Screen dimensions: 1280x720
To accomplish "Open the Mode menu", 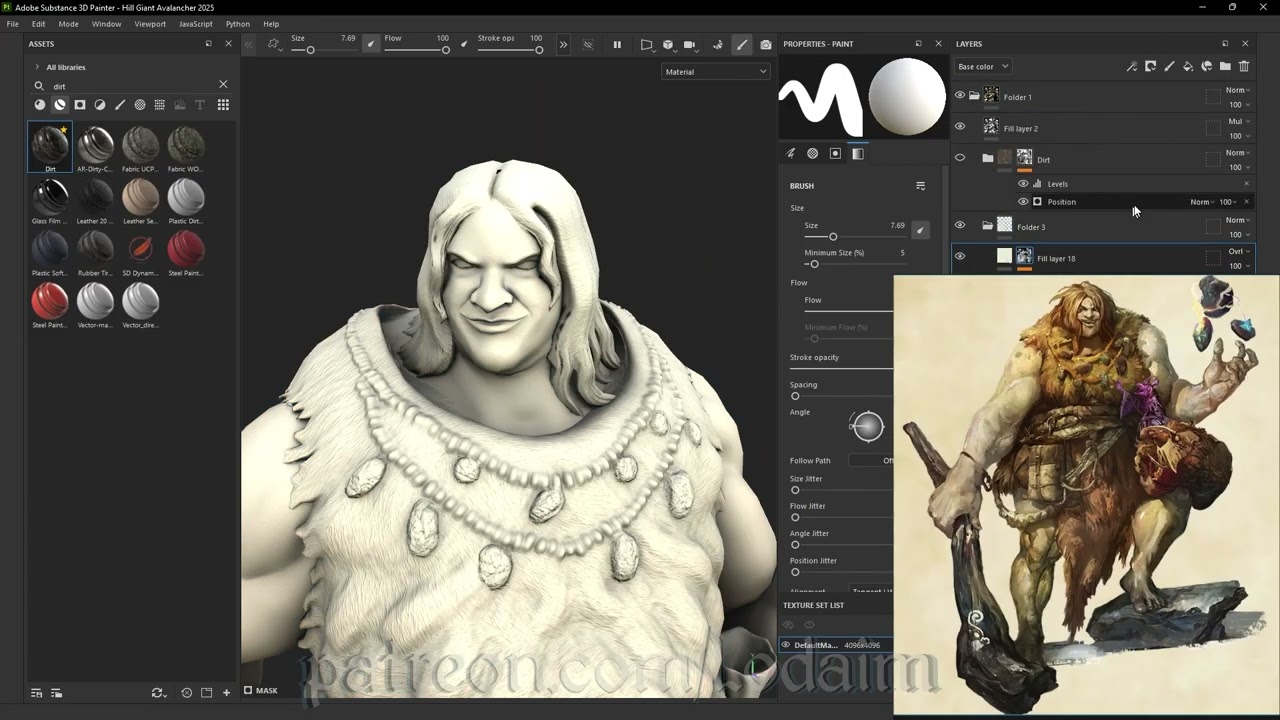I will pyautogui.click(x=68, y=24).
